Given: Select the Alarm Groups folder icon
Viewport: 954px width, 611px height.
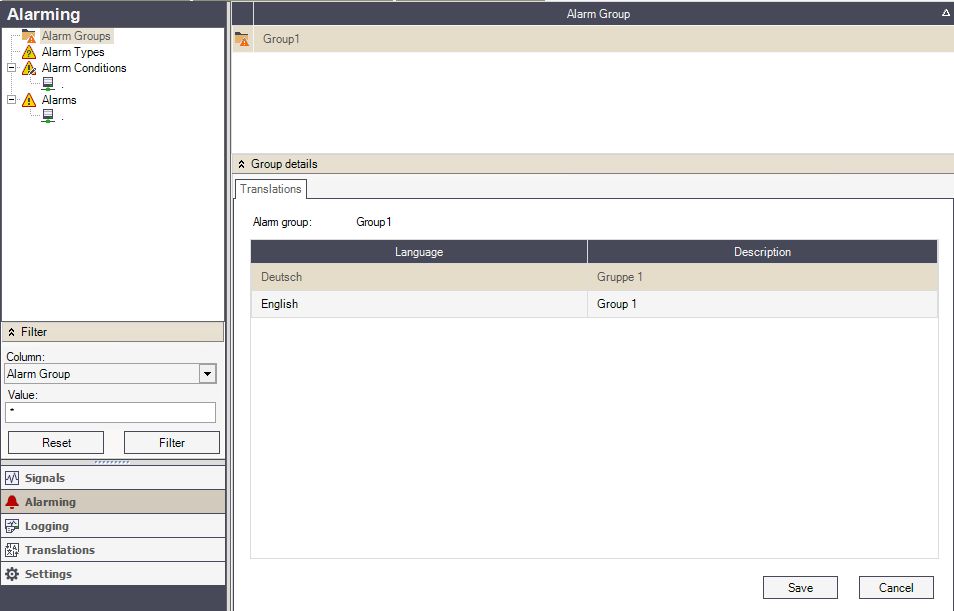Looking at the screenshot, I should pos(29,36).
